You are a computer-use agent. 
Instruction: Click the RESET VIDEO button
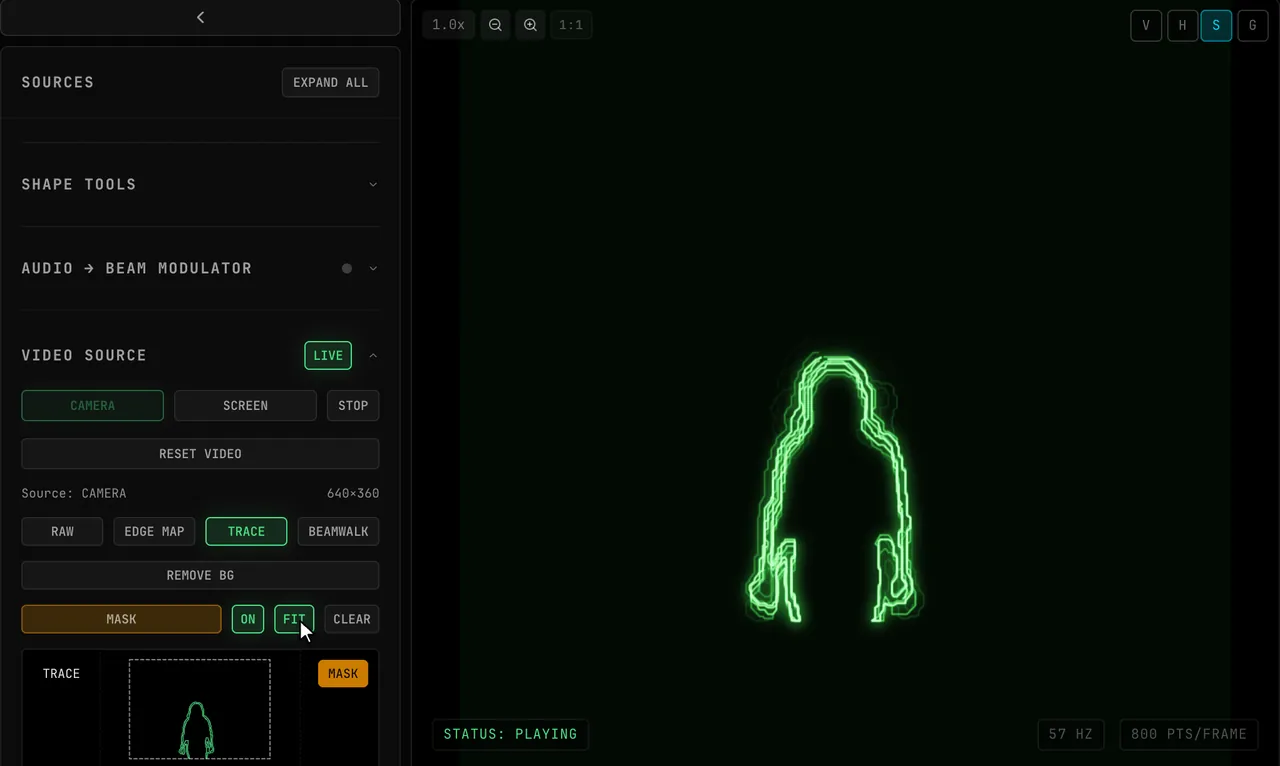click(x=200, y=453)
